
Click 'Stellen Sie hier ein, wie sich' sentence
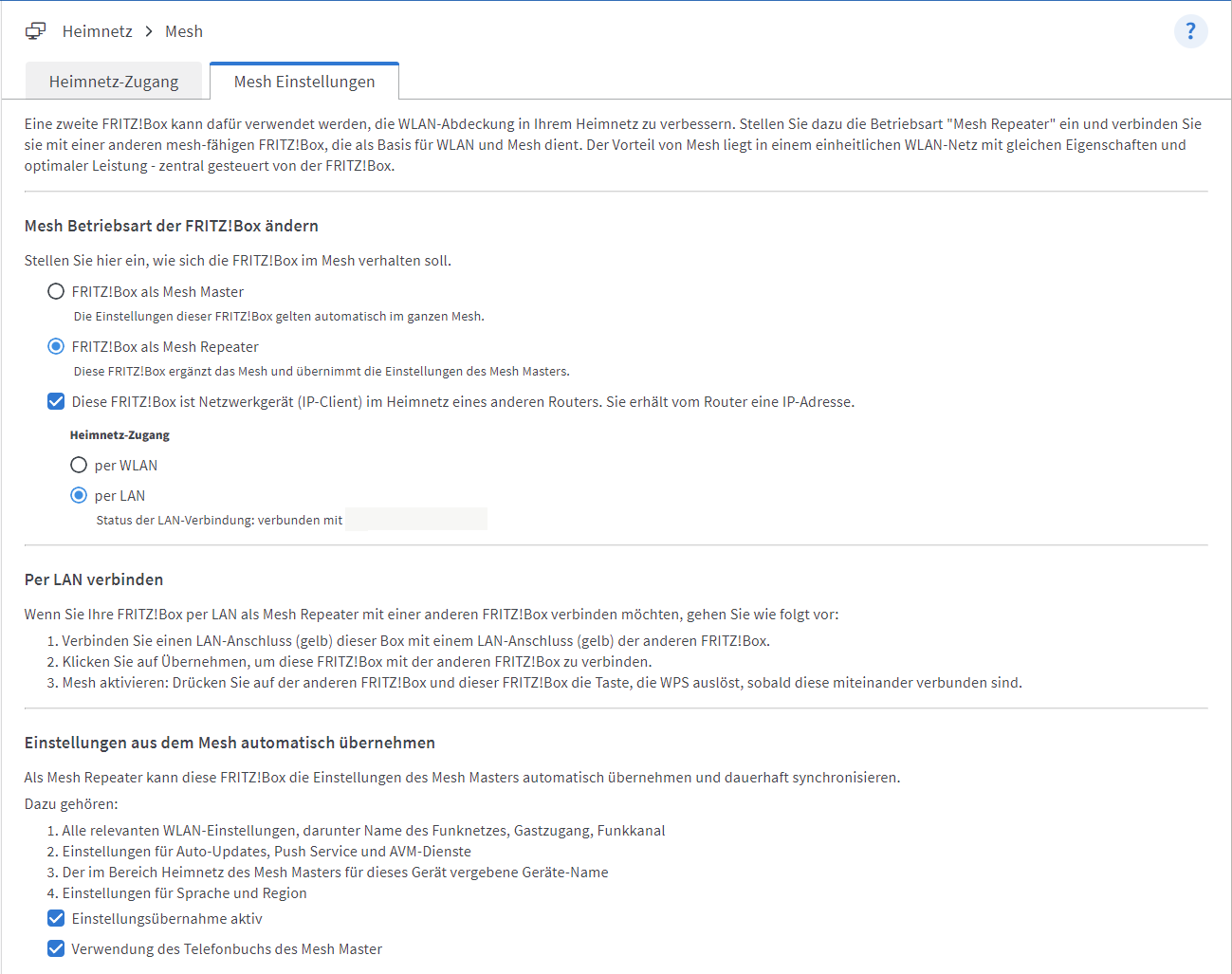238,261
